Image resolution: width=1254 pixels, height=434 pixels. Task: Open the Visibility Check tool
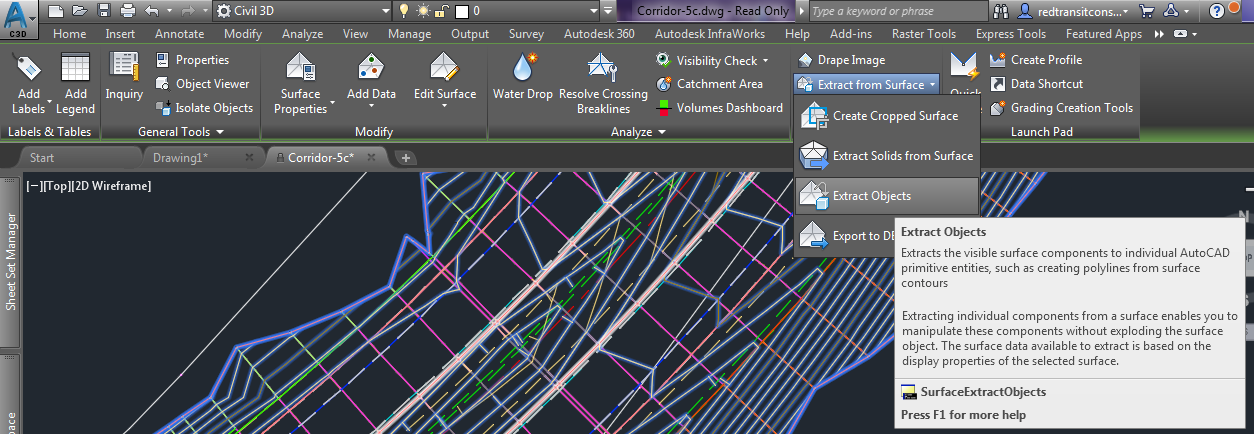[713, 60]
